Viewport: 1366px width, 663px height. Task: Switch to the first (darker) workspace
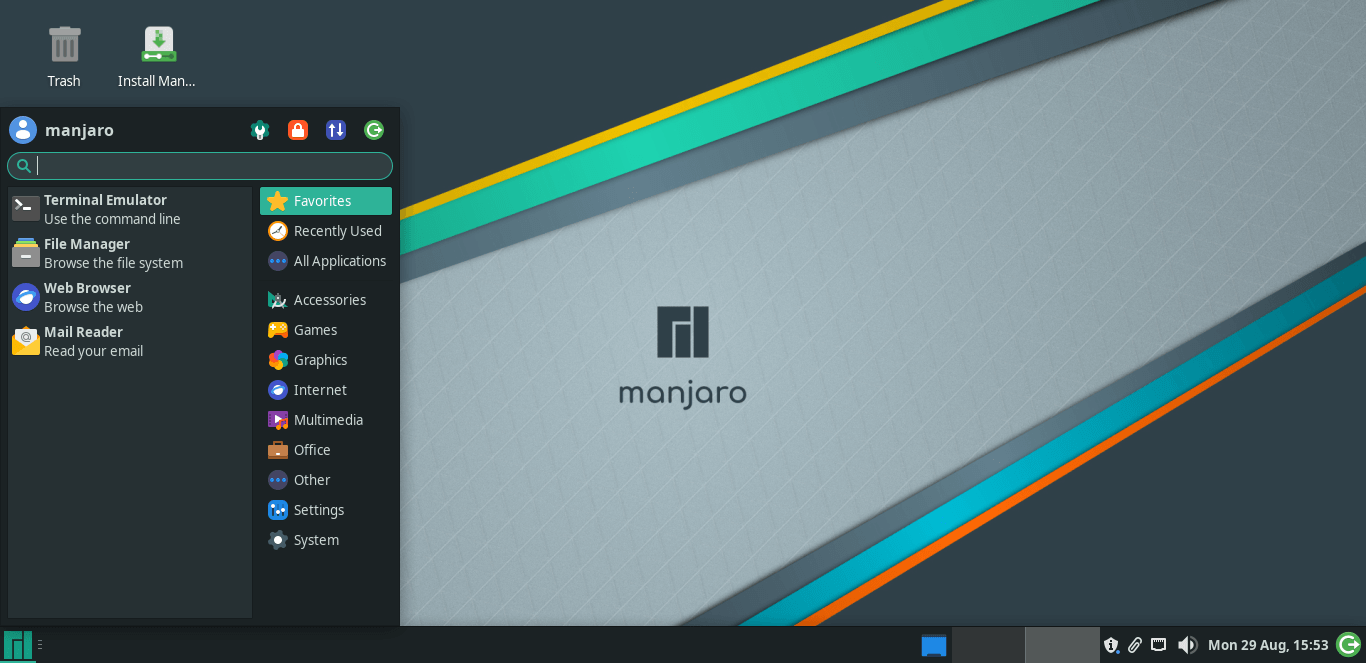pyautogui.click(x=988, y=645)
